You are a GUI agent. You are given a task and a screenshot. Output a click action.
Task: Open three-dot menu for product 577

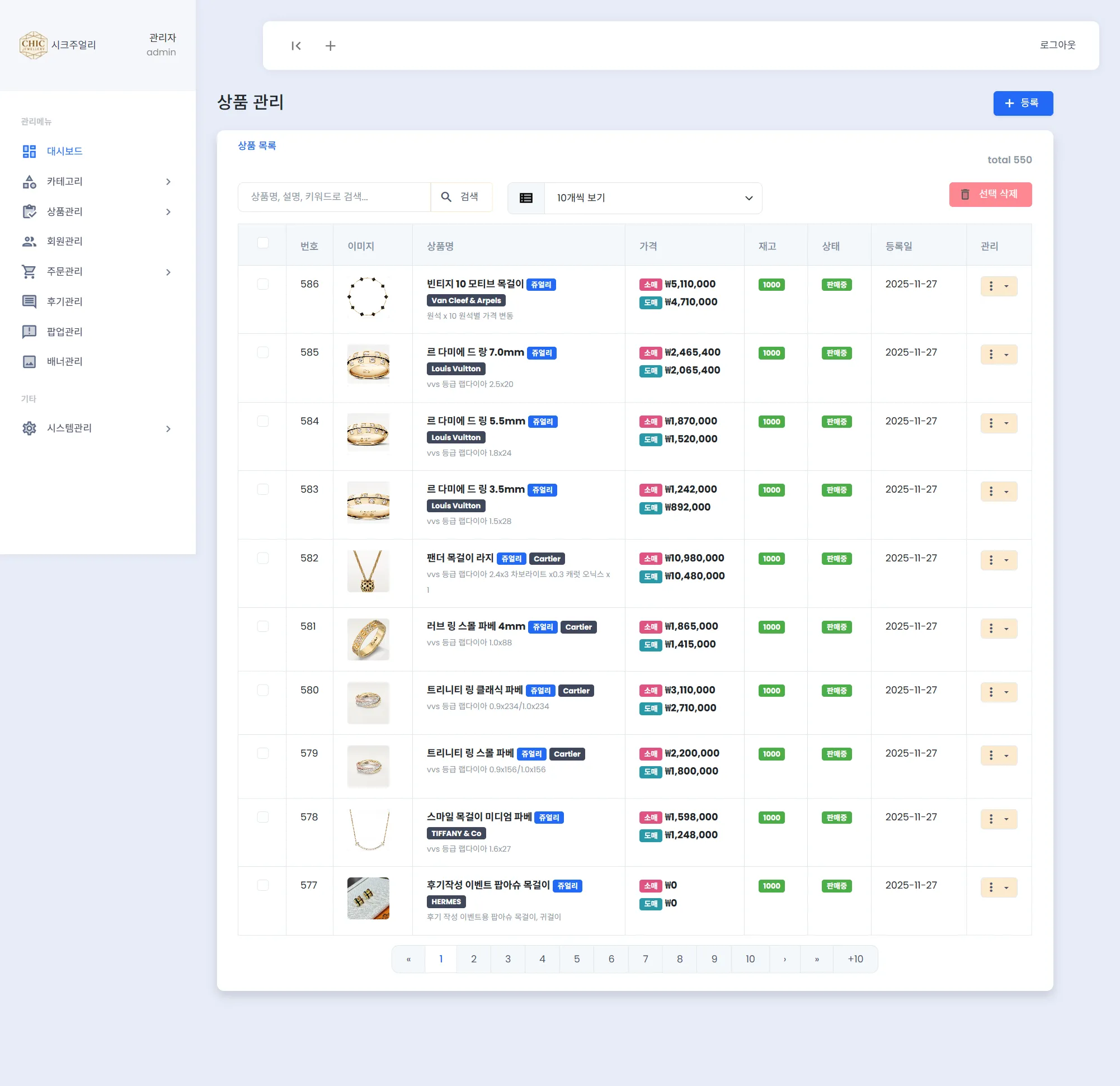tap(999, 887)
